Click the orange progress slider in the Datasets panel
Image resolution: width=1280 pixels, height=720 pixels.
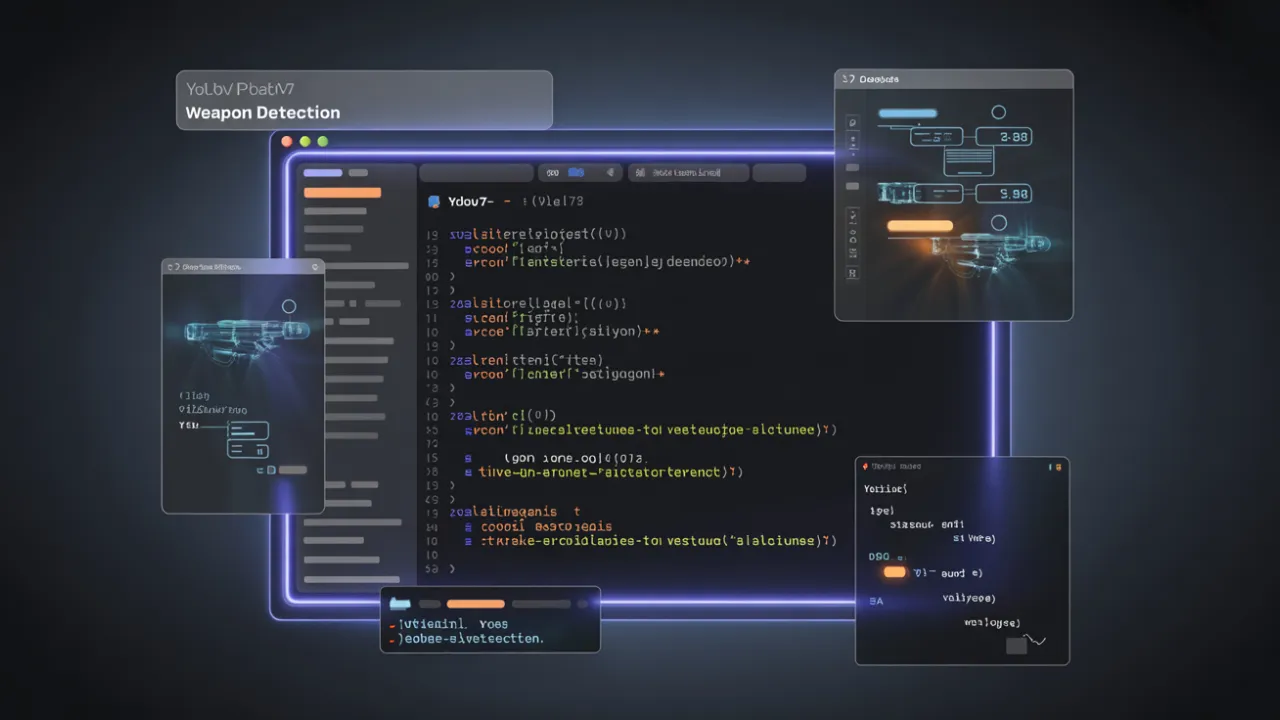click(920, 225)
